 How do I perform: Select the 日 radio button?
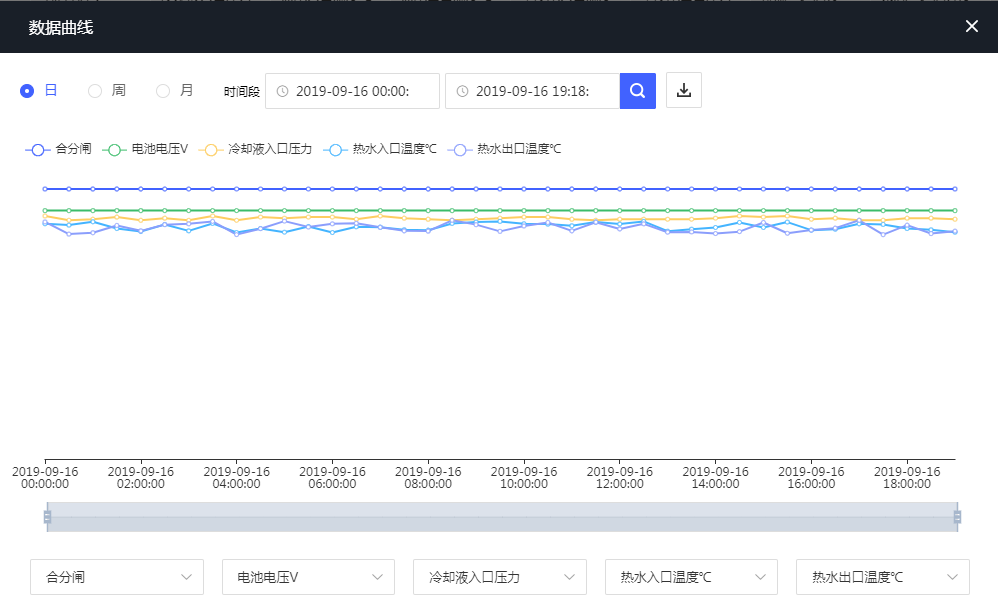[27, 91]
